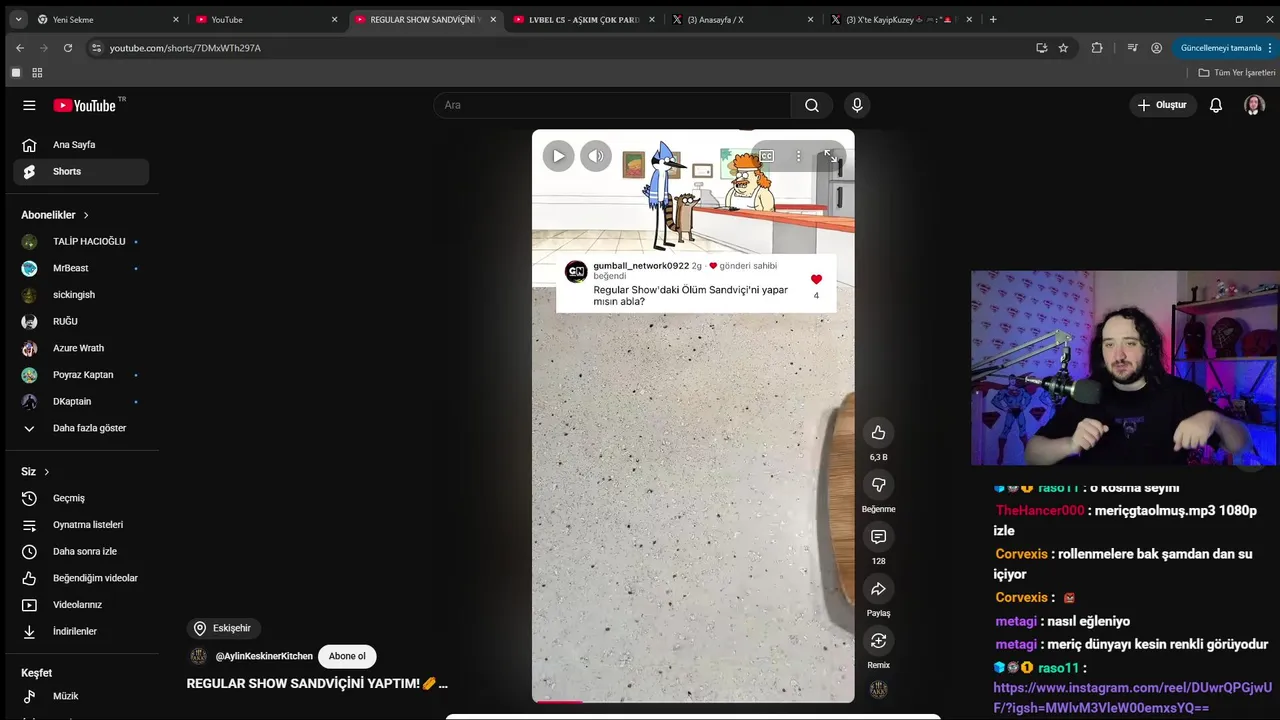Open Oynatma listeleri
Image resolution: width=1280 pixels, height=720 pixels.
point(81,525)
